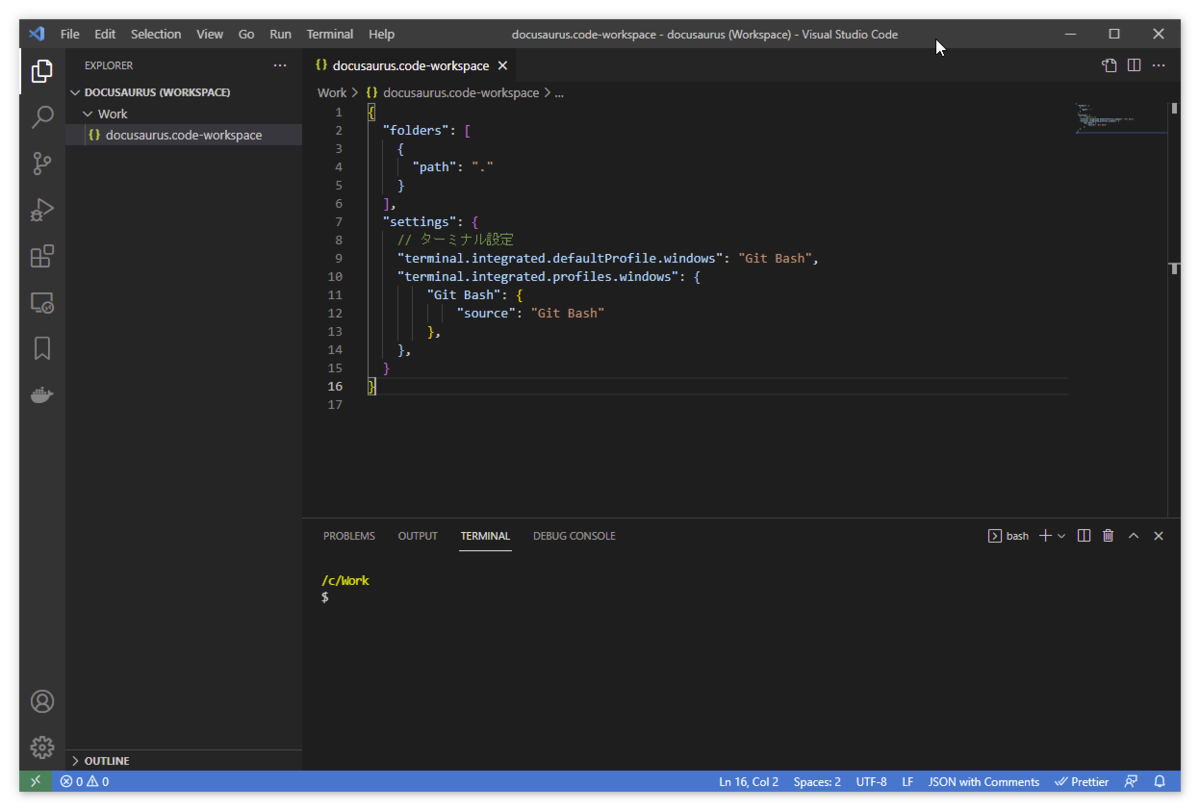Screen dimensions: 1200x811
Task: Open editor More Actions ellipsis
Action: 1158,65
